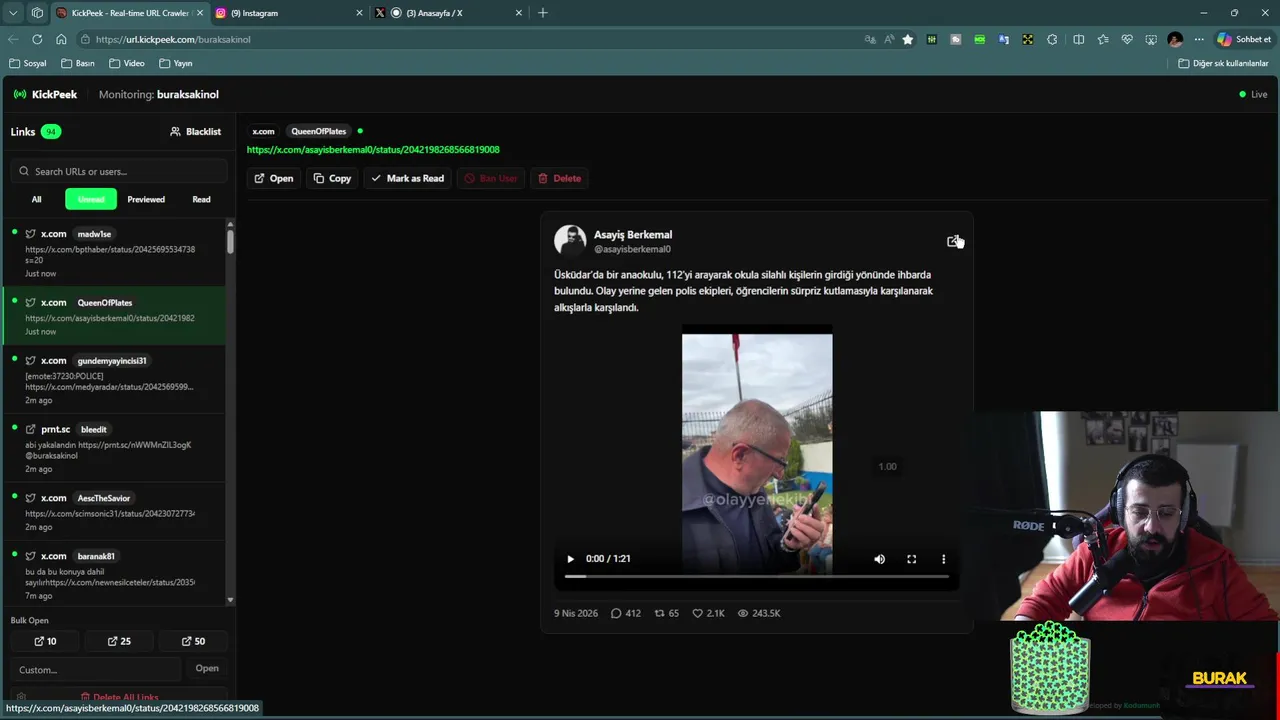Open the green asayisberkemal0 status URL
This screenshot has height=720, width=1280.
point(373,149)
